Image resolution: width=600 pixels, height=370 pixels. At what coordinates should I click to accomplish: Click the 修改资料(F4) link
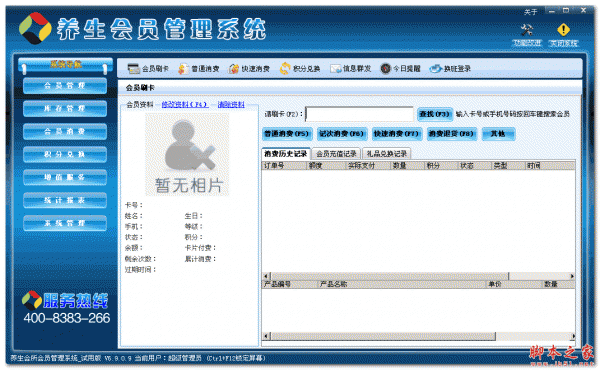pyautogui.click(x=185, y=104)
